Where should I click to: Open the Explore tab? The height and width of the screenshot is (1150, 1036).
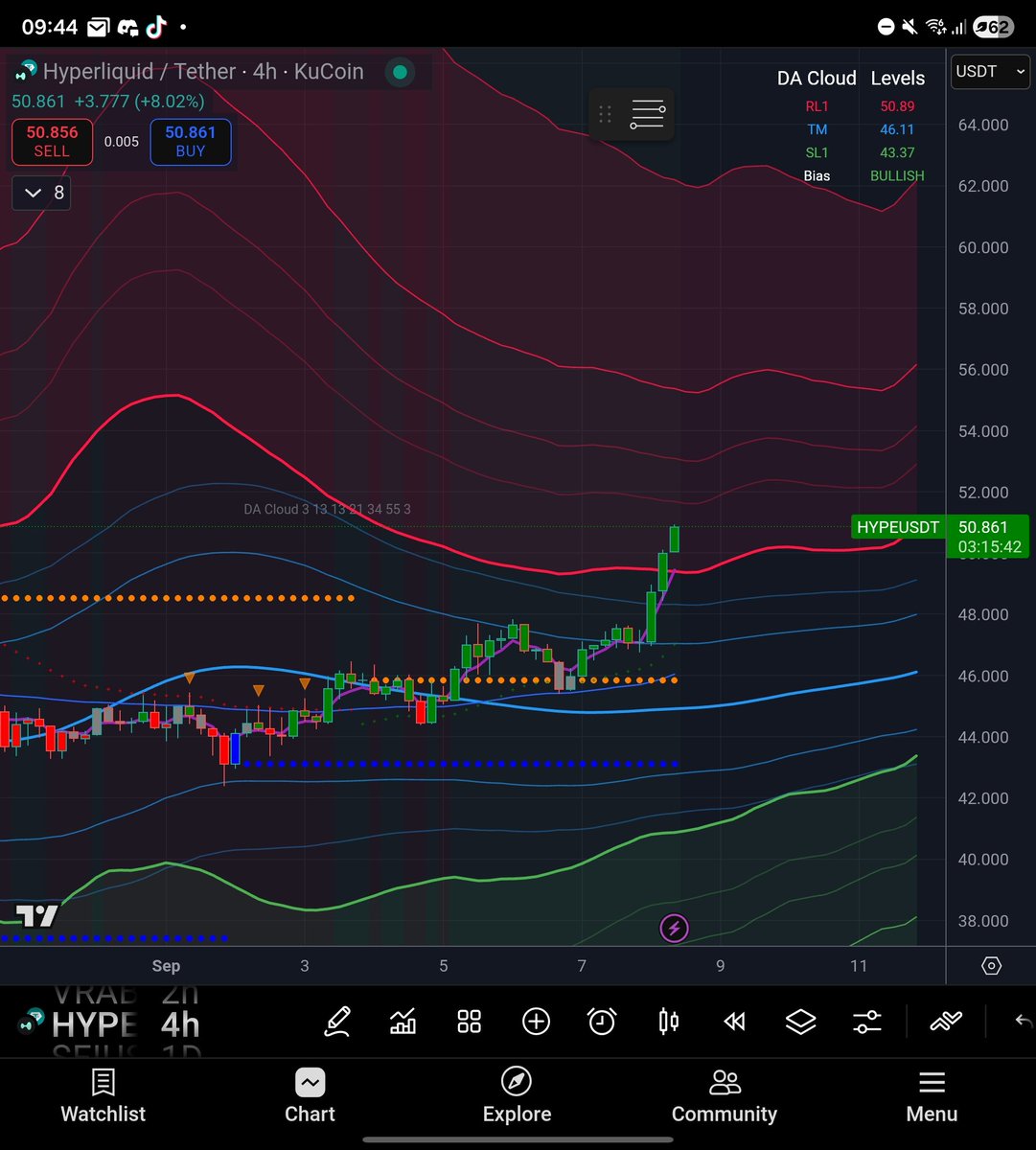point(517,1096)
